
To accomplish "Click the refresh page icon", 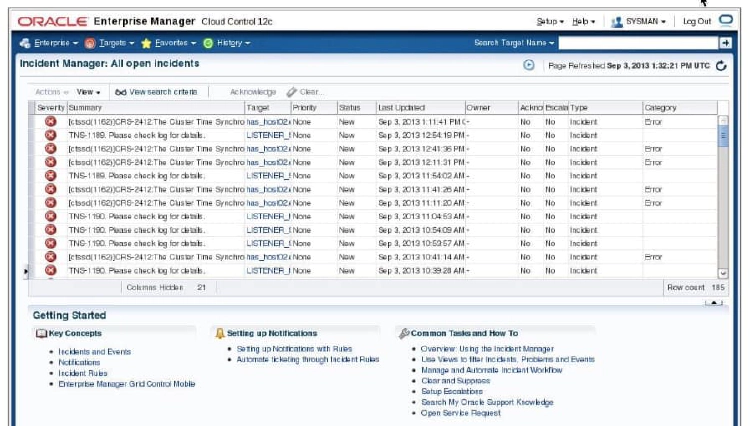I will click(x=721, y=66).
